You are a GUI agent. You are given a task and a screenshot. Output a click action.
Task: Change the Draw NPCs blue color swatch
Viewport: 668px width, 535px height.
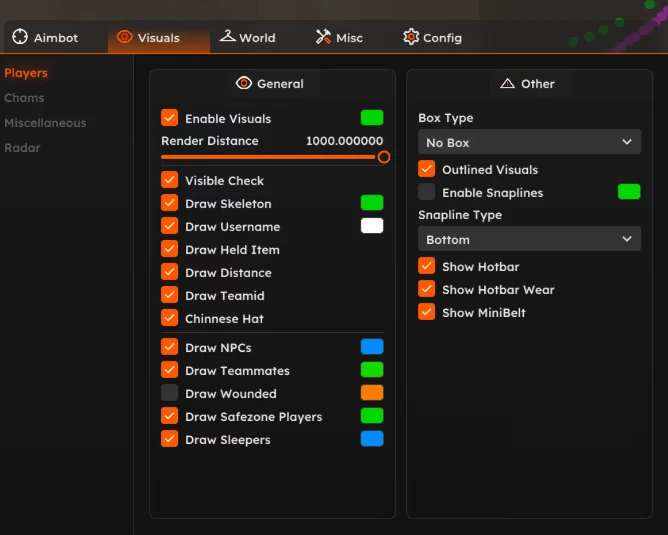372,347
